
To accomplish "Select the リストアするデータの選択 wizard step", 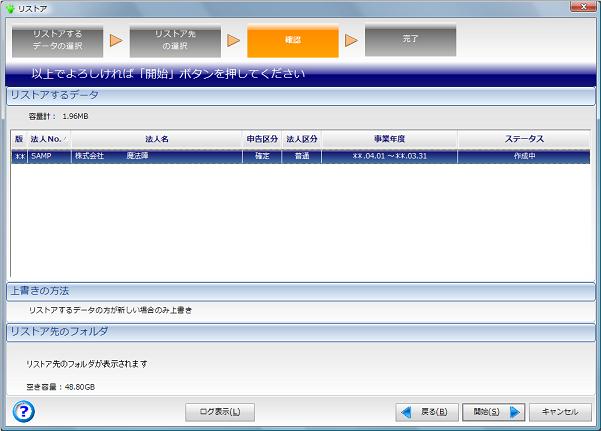I will [x=57, y=40].
